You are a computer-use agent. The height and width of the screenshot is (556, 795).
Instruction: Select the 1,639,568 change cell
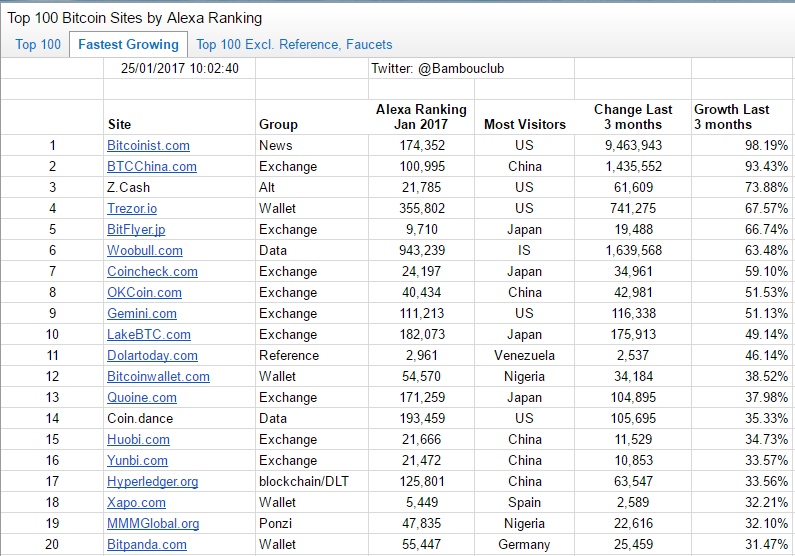point(633,250)
